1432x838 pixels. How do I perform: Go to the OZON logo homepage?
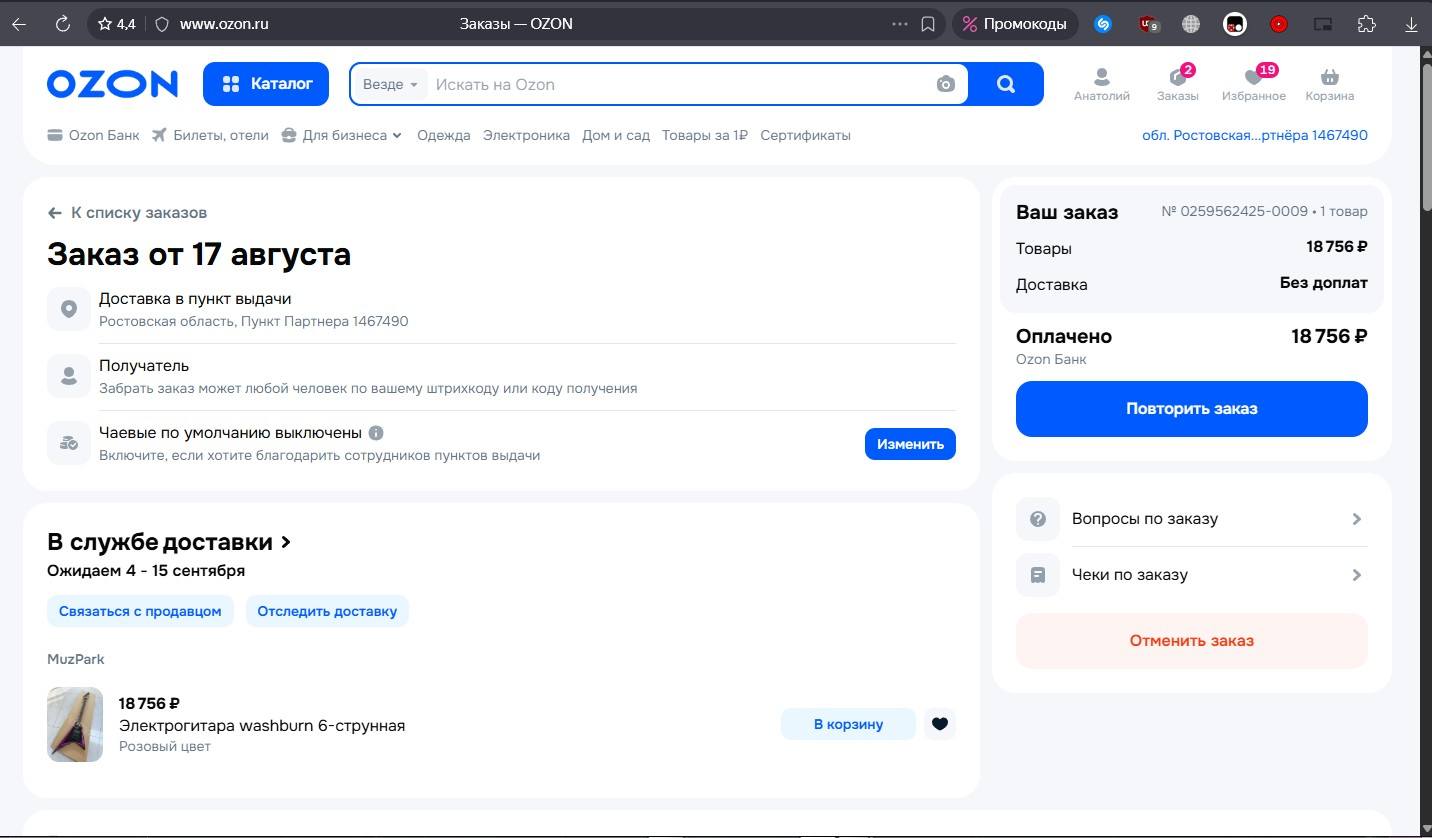click(x=112, y=84)
